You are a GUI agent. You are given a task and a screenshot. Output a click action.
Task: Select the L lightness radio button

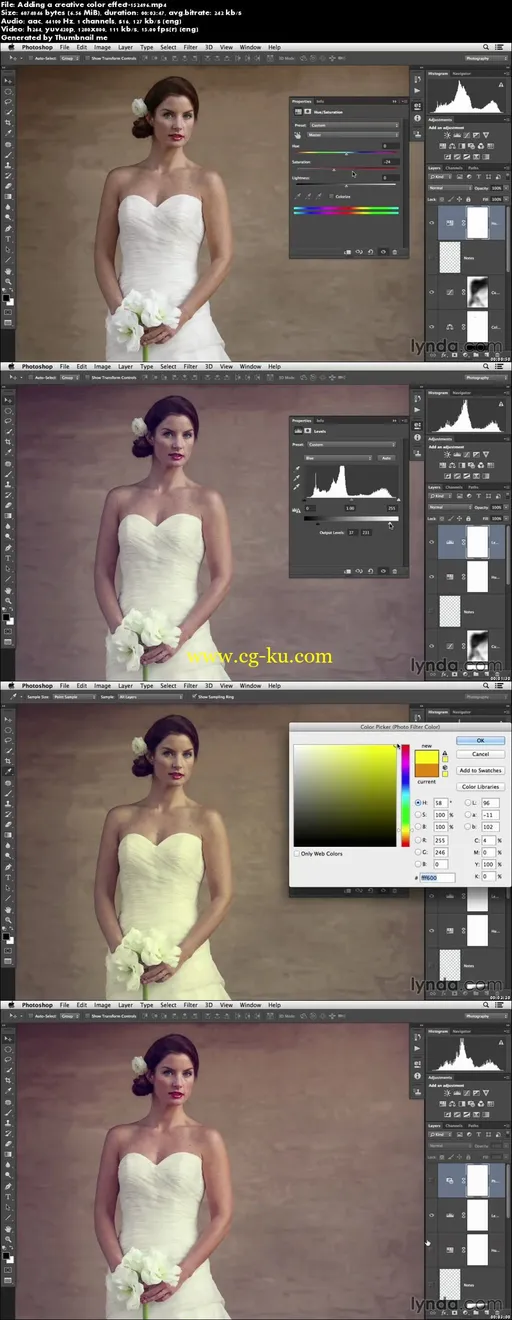(467, 802)
